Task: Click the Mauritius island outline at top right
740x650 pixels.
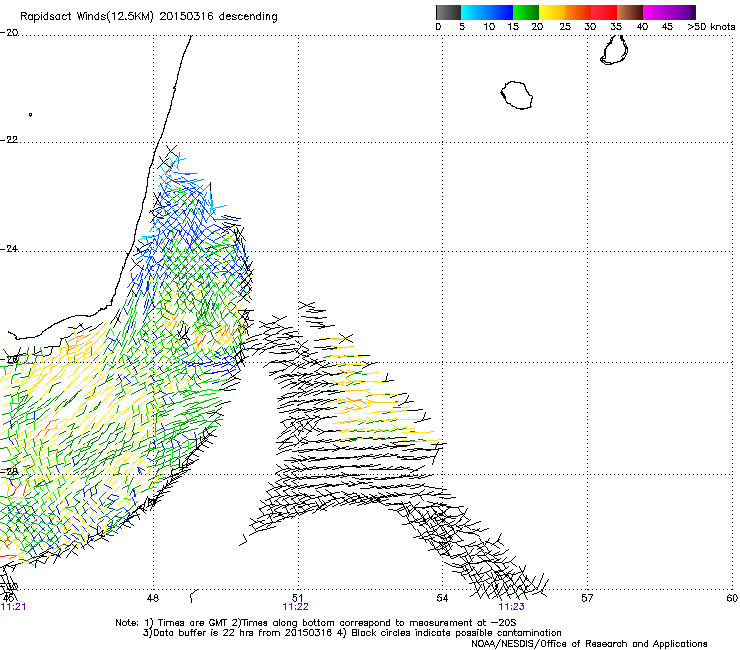Action: pyautogui.click(x=614, y=50)
